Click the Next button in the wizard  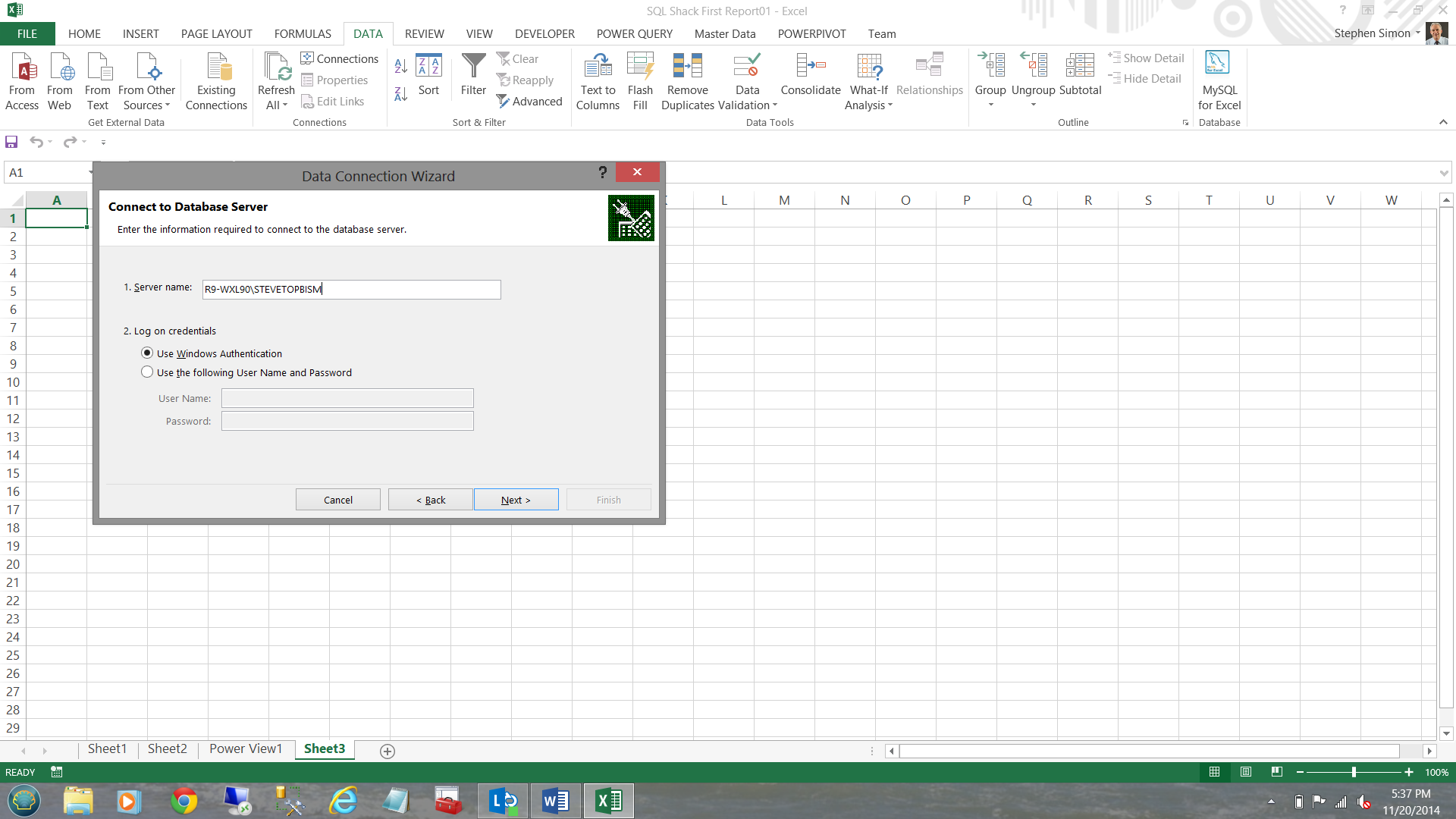tap(516, 500)
